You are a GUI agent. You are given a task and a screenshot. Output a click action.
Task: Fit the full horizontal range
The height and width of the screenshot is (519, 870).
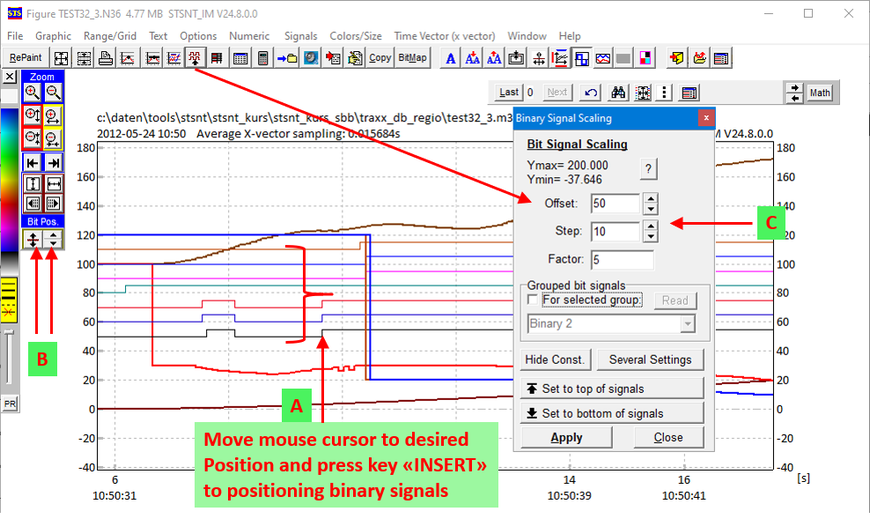(54, 183)
